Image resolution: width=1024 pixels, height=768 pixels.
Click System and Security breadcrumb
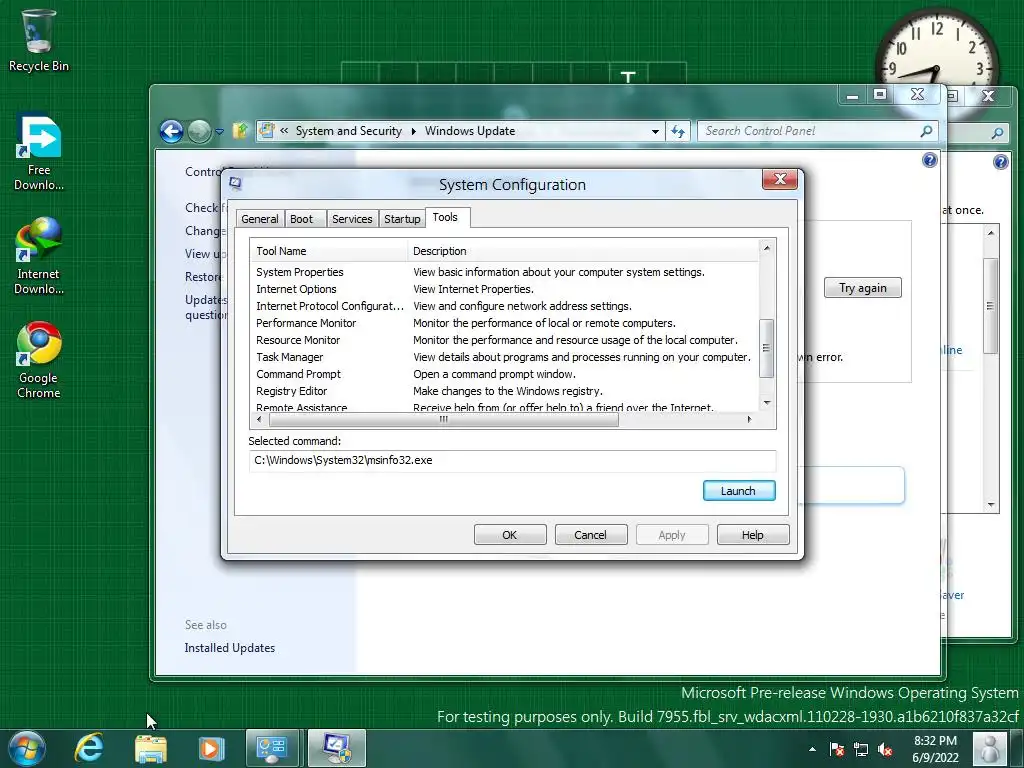(348, 131)
